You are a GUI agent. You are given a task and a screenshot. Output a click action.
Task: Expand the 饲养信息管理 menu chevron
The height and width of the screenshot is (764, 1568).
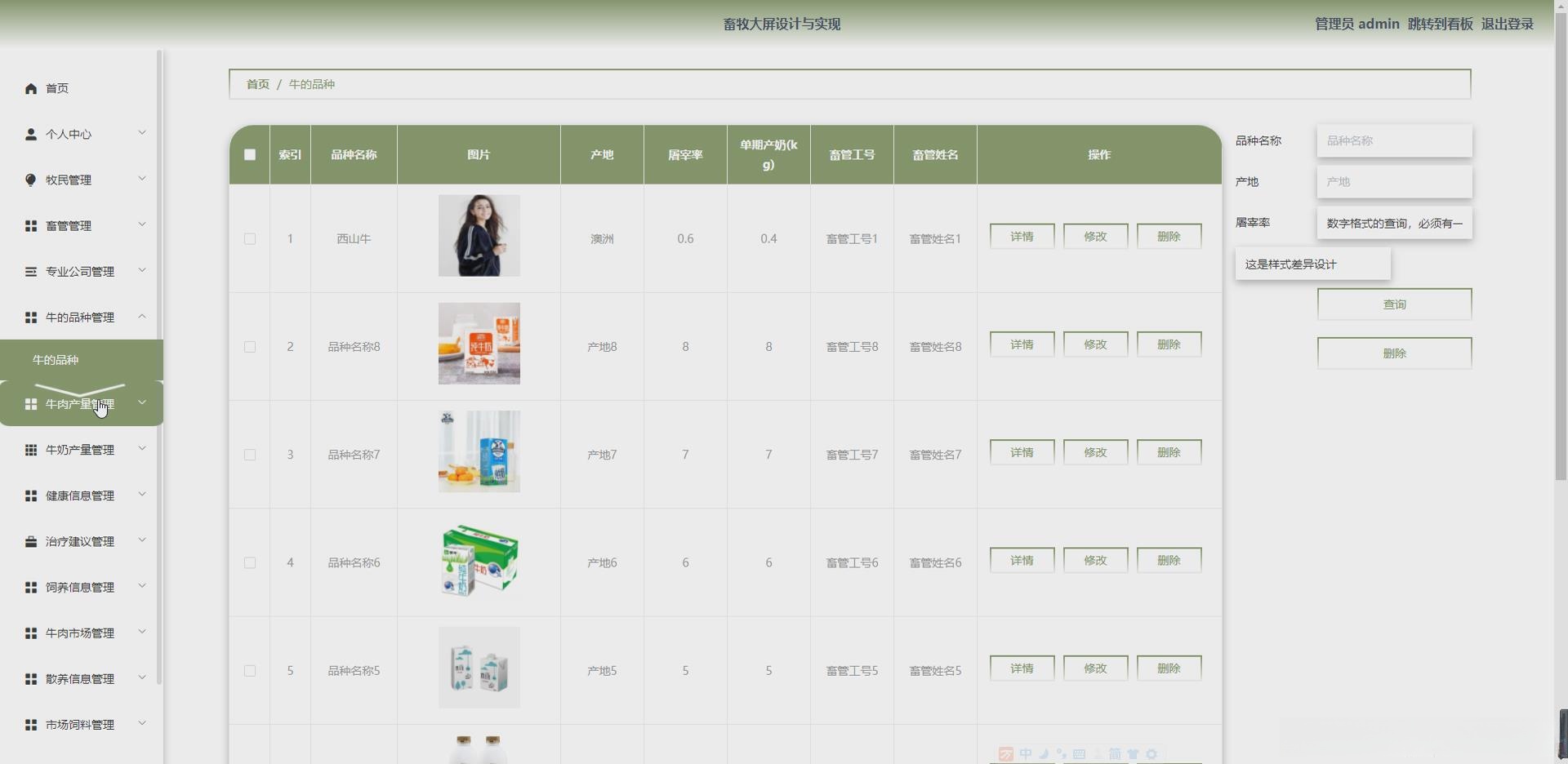142,585
